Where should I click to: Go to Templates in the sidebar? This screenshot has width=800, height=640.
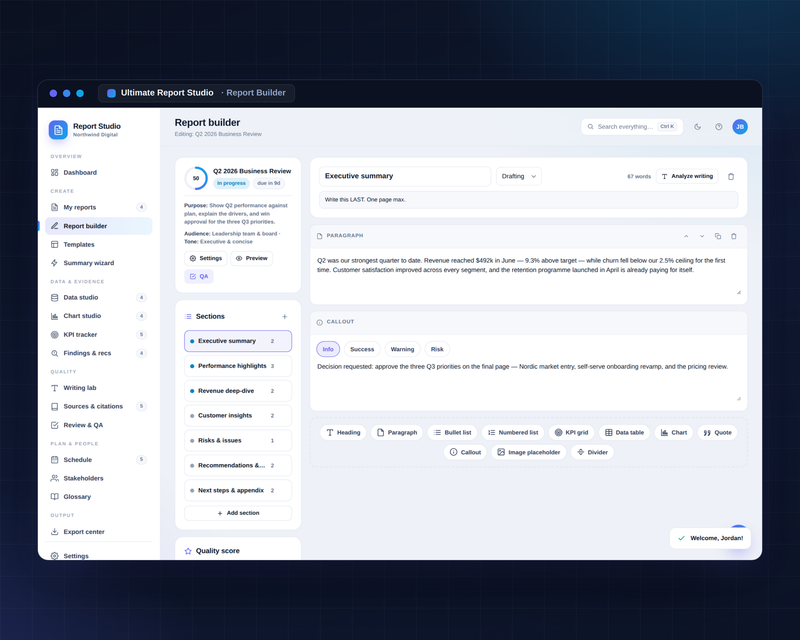[98, 244]
